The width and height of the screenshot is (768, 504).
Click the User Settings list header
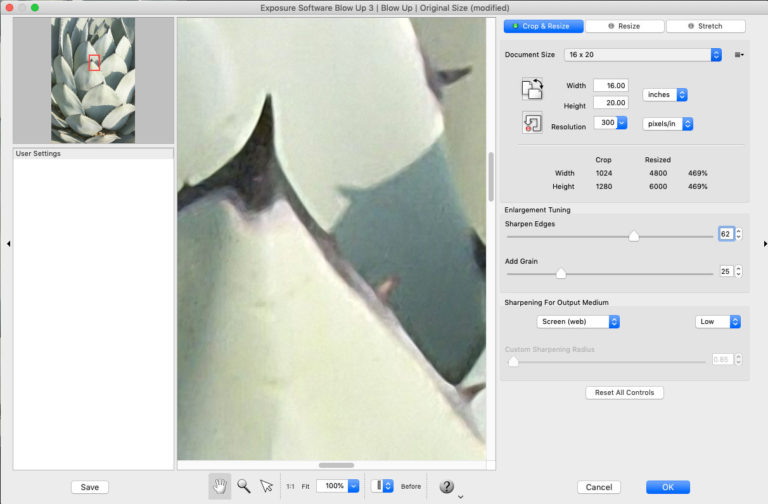click(93, 153)
